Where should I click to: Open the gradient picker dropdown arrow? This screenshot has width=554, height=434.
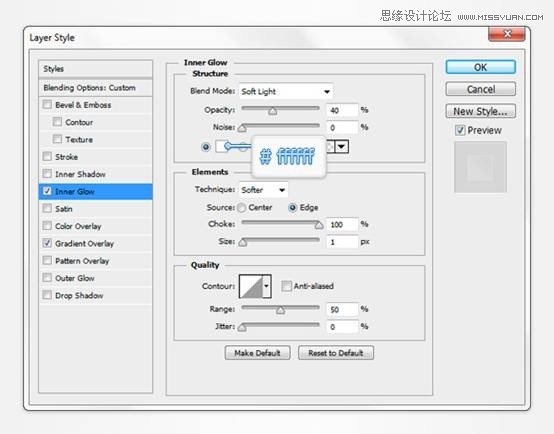tap(341, 146)
